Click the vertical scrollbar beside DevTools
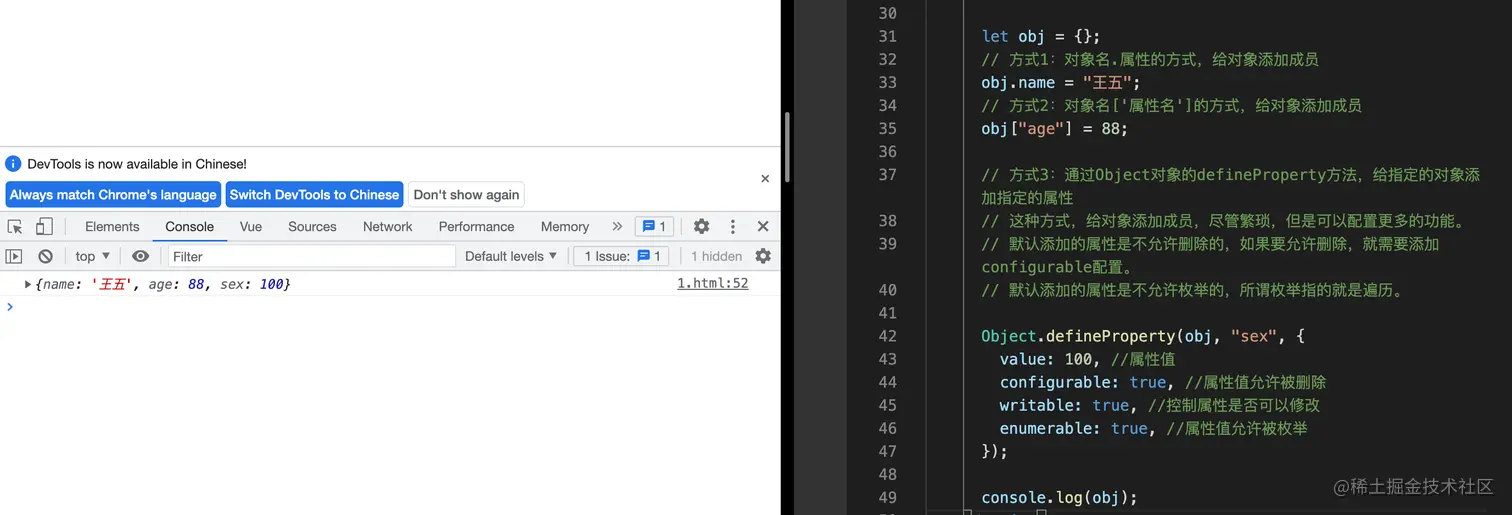Viewport: 1512px width, 515px height. coord(787,148)
